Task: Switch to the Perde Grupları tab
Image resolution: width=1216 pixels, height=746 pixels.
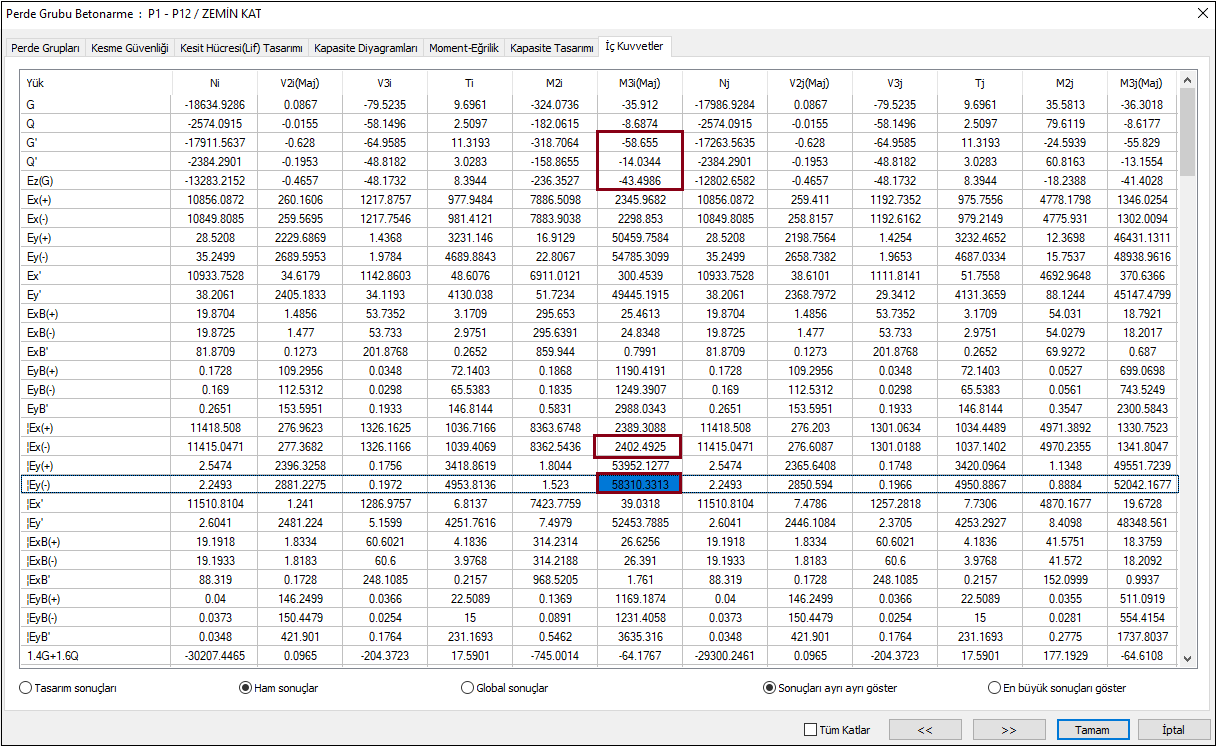Action: pos(46,48)
